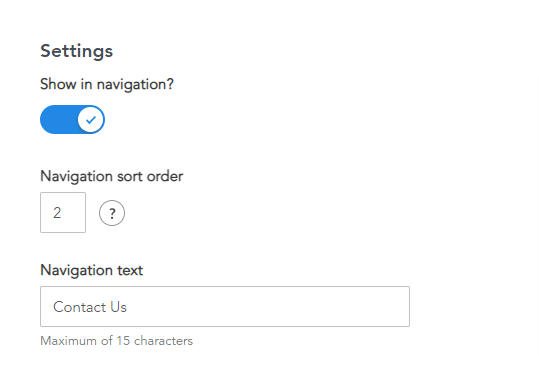Switch off the blue navigation visibility toggle

[x=73, y=120]
